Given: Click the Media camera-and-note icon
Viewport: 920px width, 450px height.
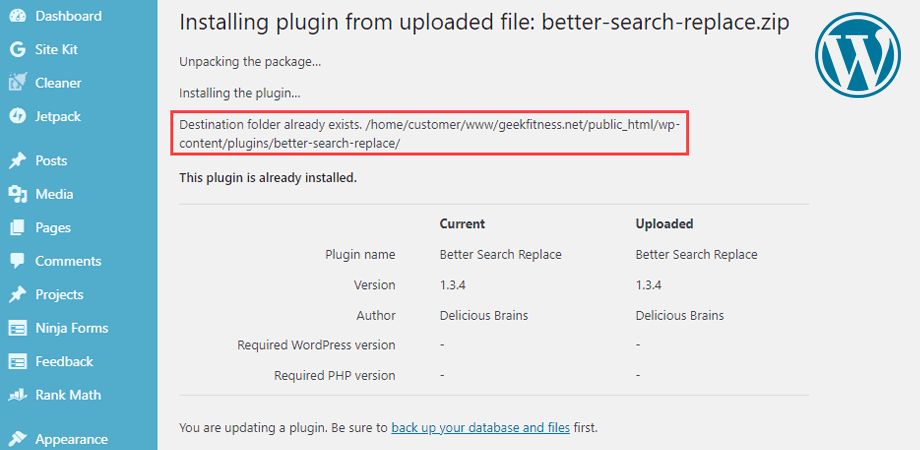Looking at the screenshot, I should (x=18, y=194).
